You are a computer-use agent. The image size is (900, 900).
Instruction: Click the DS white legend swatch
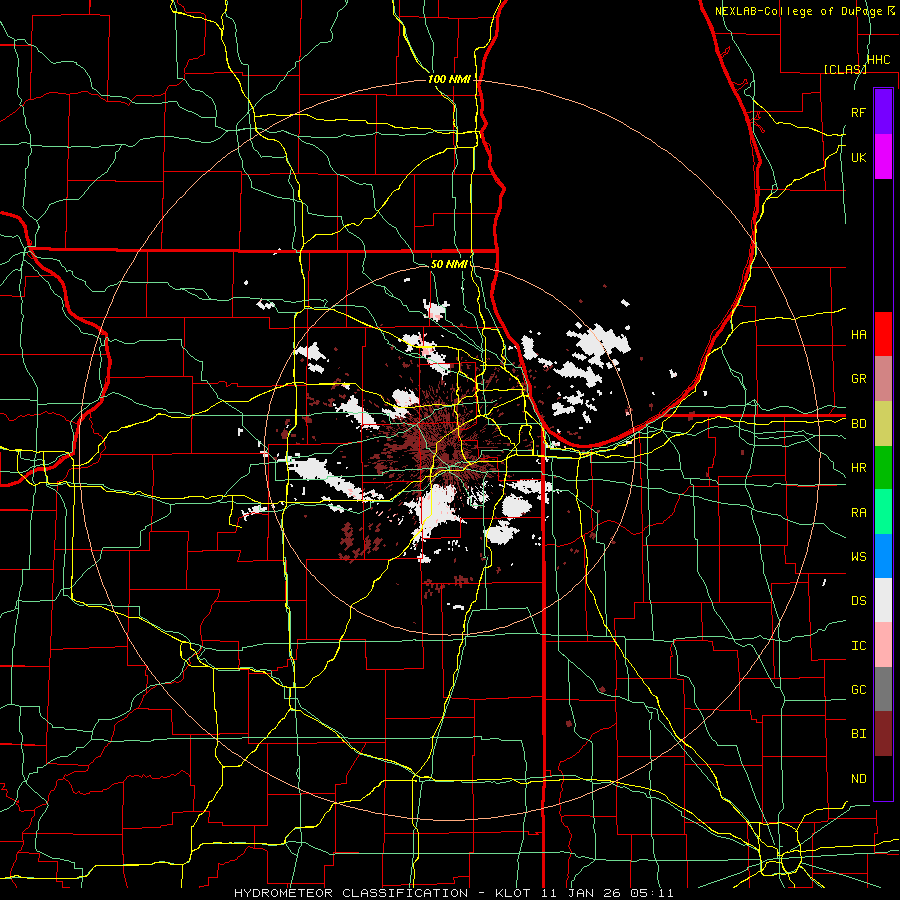click(x=883, y=600)
